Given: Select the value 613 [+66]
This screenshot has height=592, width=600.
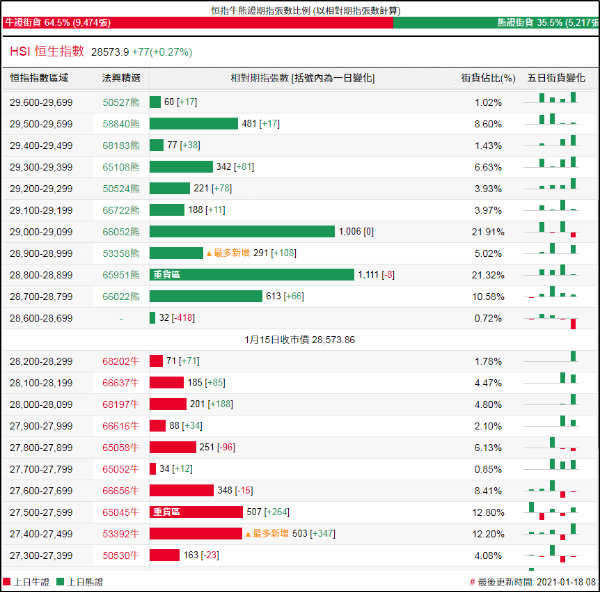Looking at the screenshot, I should (x=285, y=296).
